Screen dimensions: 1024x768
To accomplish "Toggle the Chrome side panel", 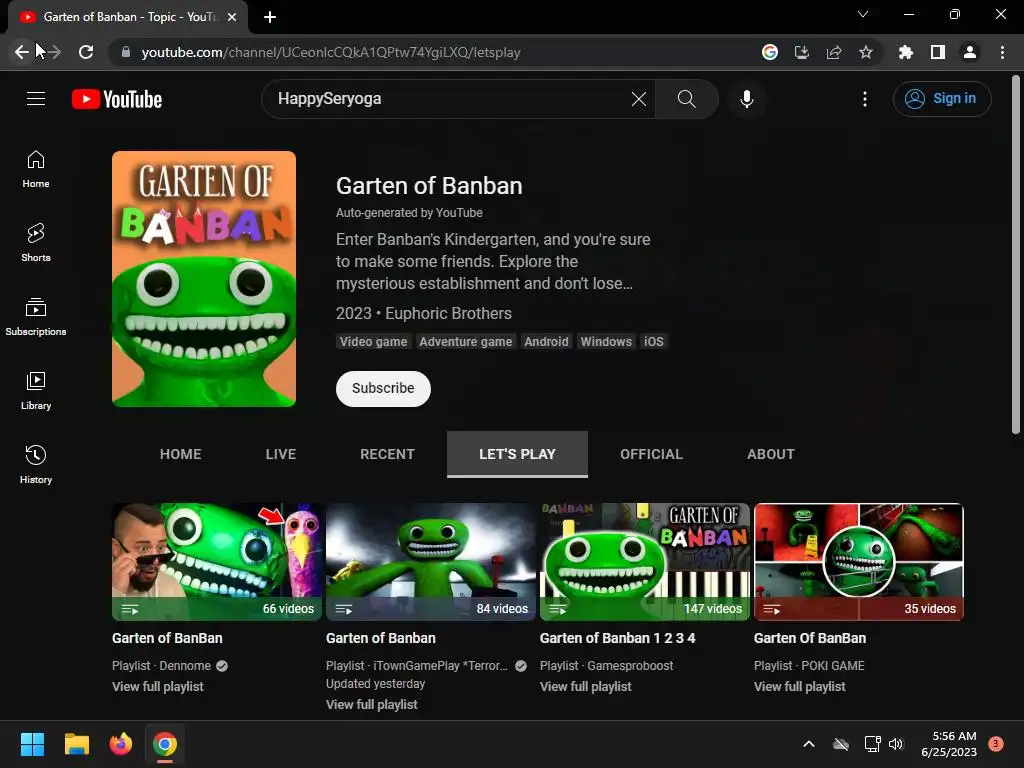I will tap(938, 52).
